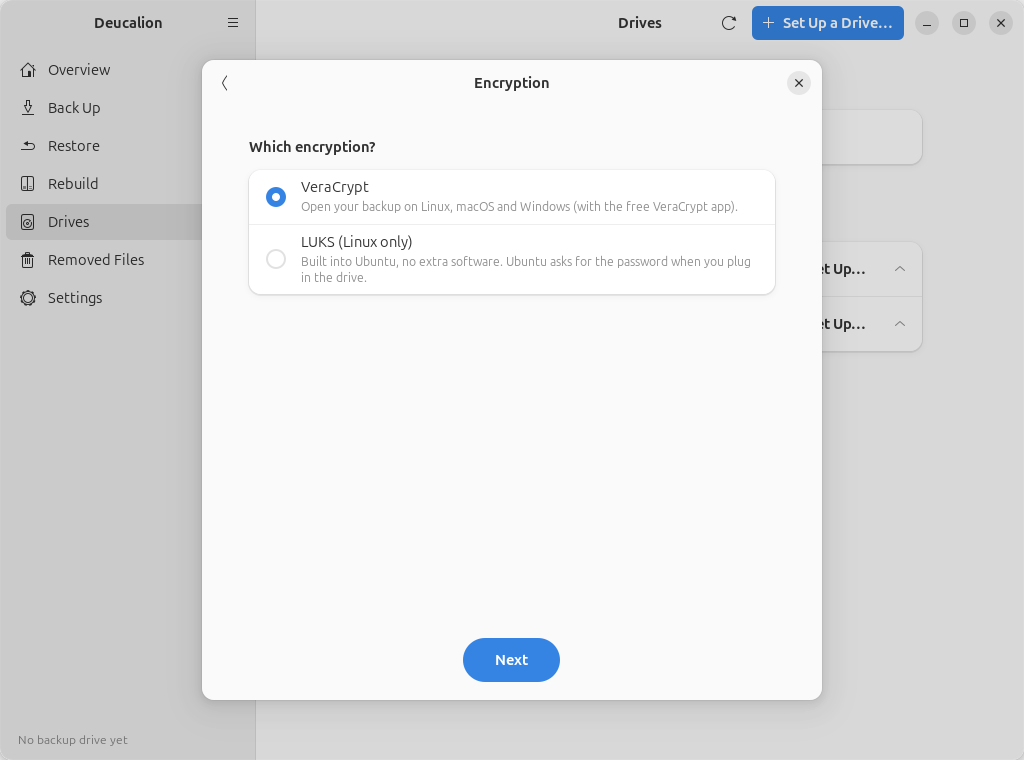This screenshot has width=1024, height=760.
Task: Click the "No backup drive yet" status text
Action: point(73,740)
